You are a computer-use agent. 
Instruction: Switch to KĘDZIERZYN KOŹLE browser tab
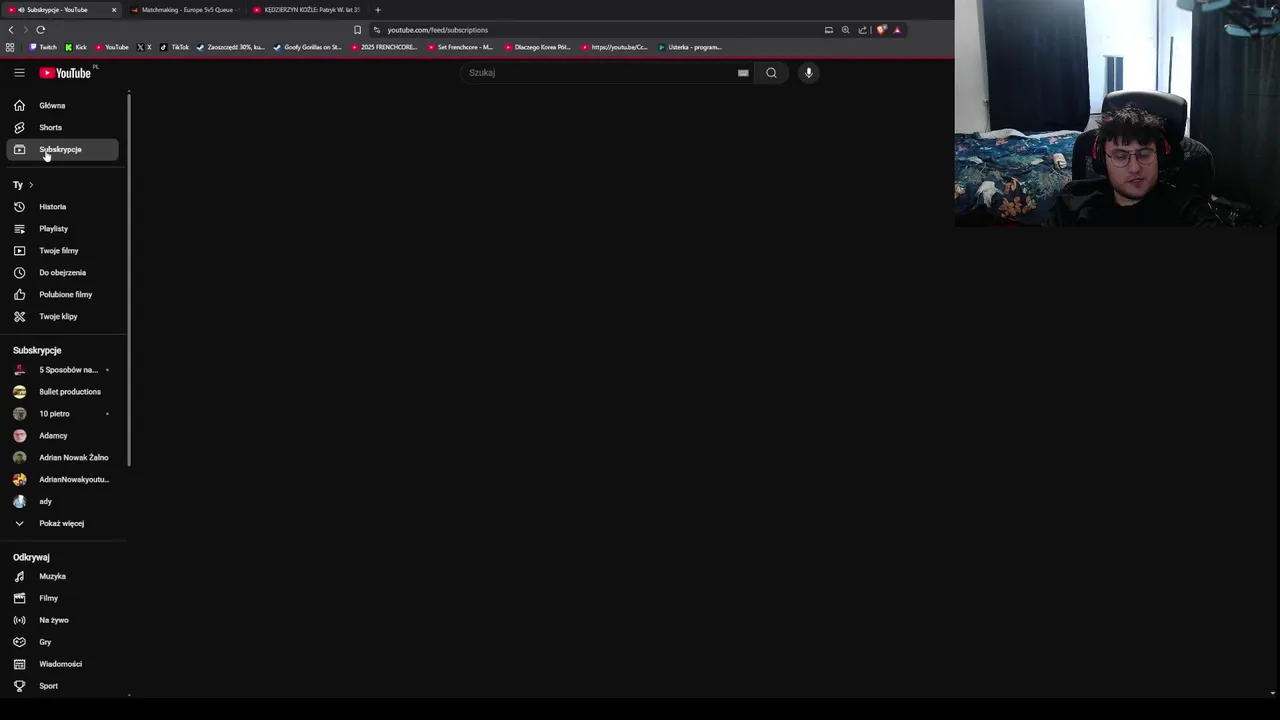pos(308,10)
